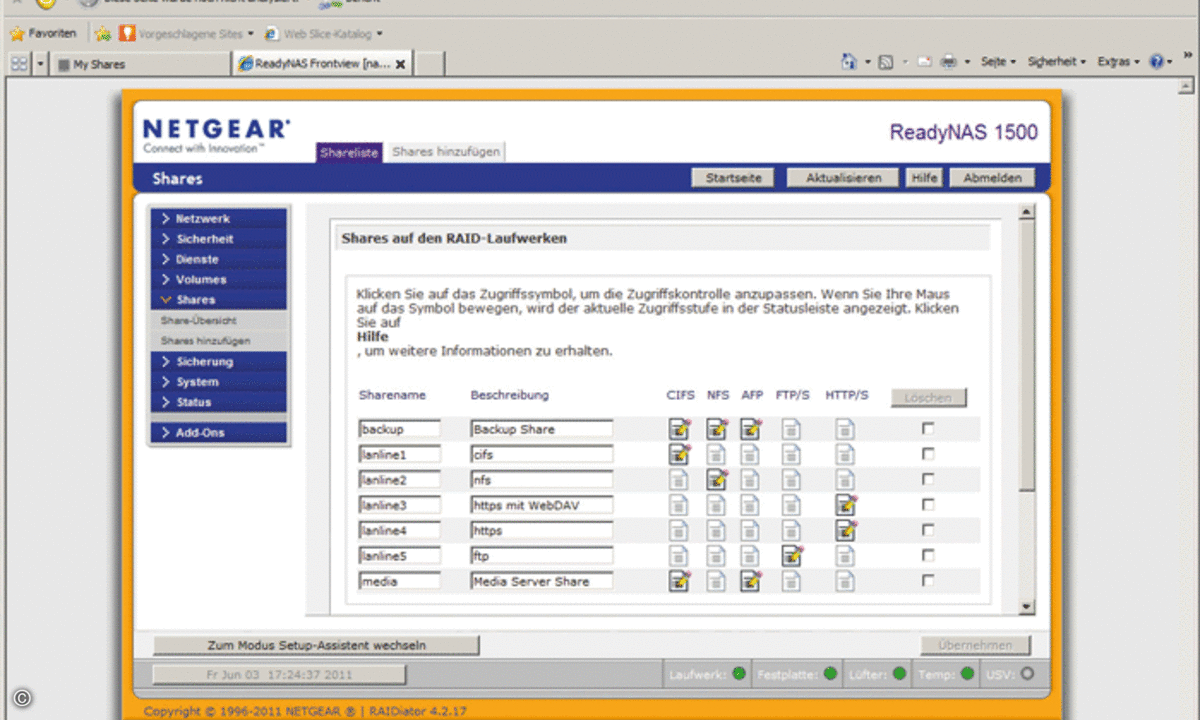Expand the Status sidebar section

coord(218,402)
